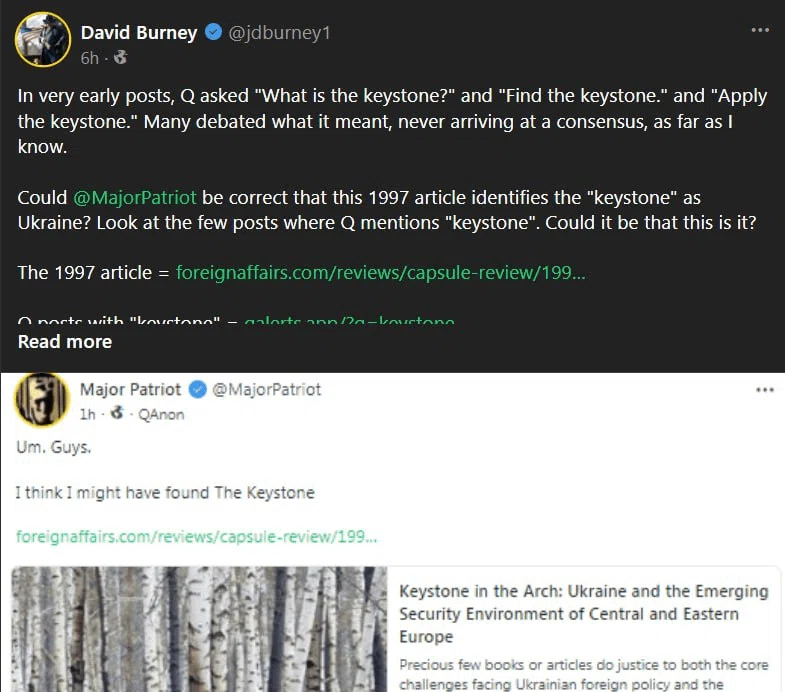The width and height of the screenshot is (785, 692).
Task: Click the @jdburney1 handle
Action: click(279, 33)
